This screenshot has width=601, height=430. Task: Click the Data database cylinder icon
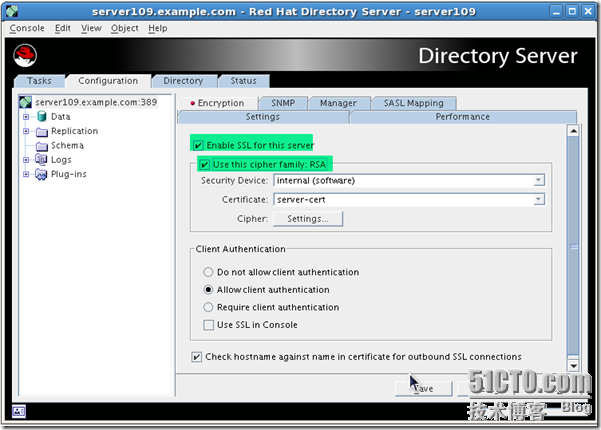click(42, 117)
